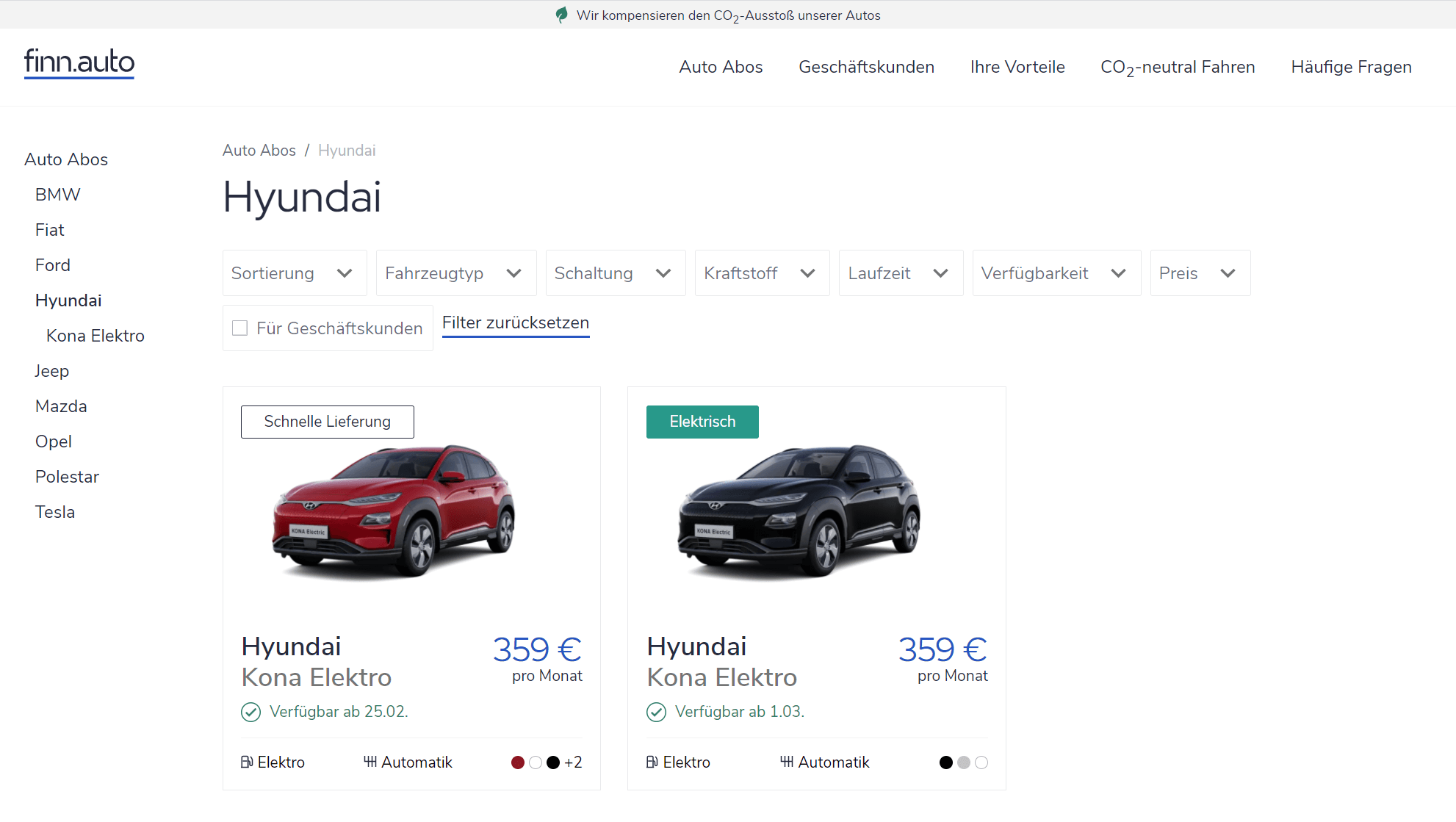Image resolution: width=1456 pixels, height=822 pixels.
Task: Select Mazda in sidebar
Action: click(x=61, y=406)
